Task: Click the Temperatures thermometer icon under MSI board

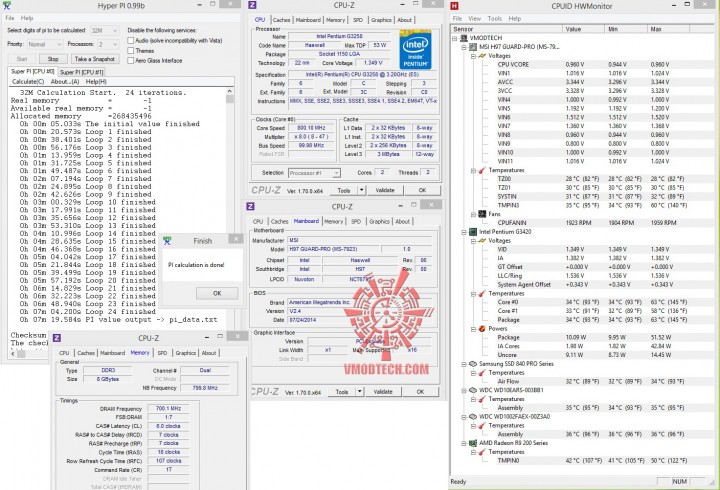Action: [x=482, y=170]
